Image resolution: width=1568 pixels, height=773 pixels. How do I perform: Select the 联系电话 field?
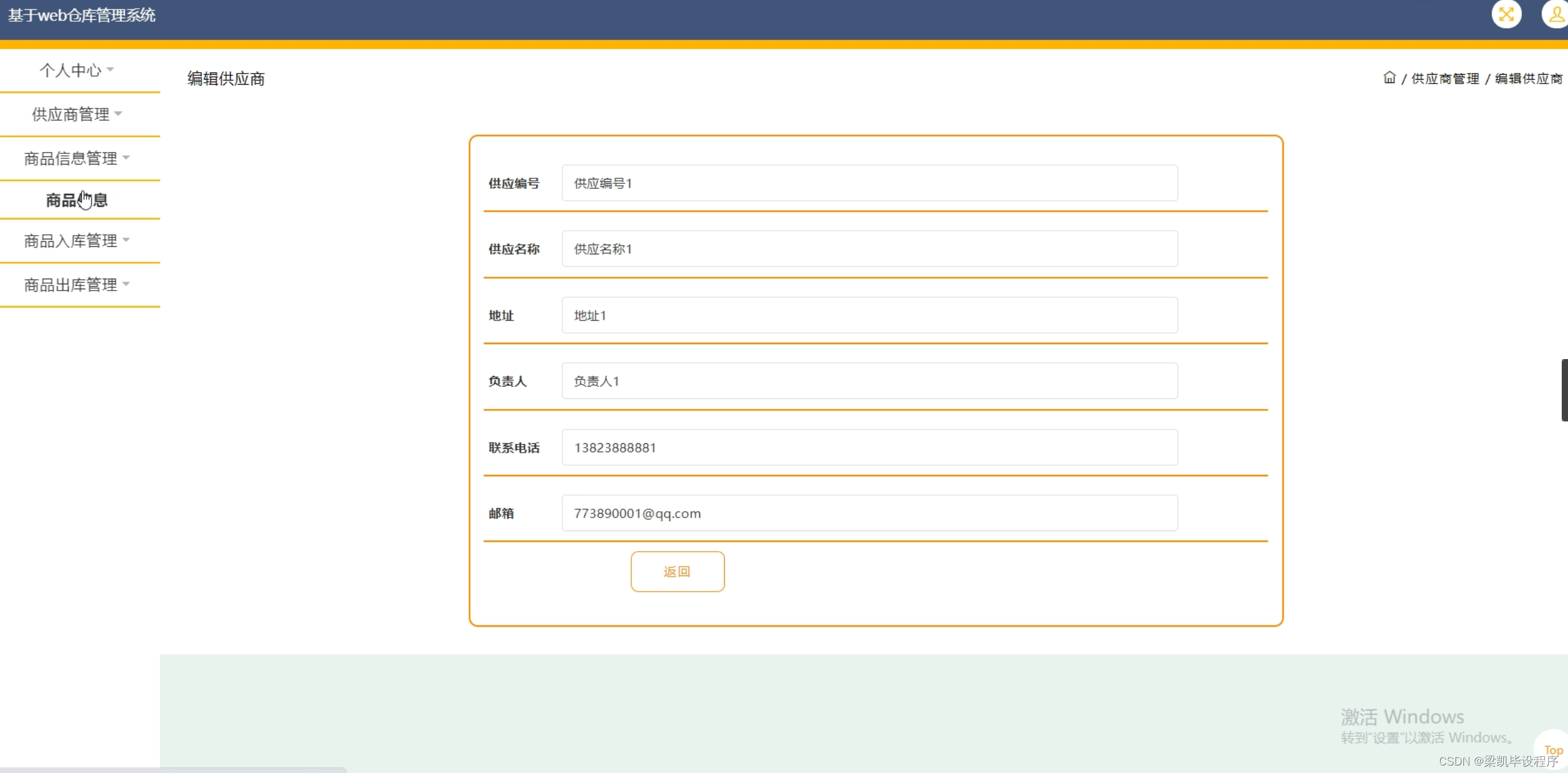tap(869, 448)
